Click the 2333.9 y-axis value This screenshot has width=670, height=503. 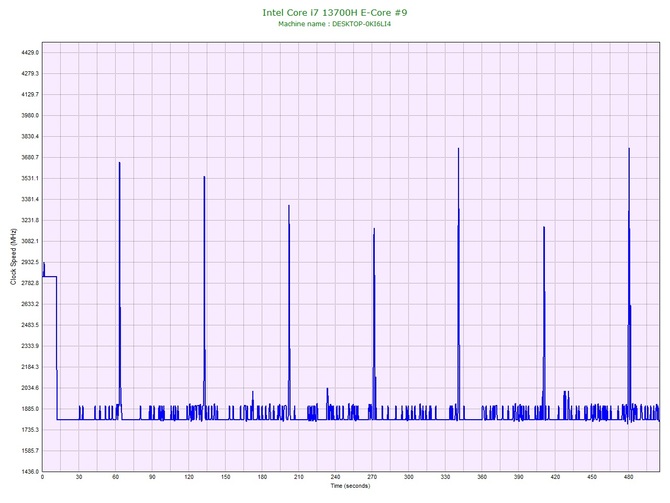click(x=30, y=346)
